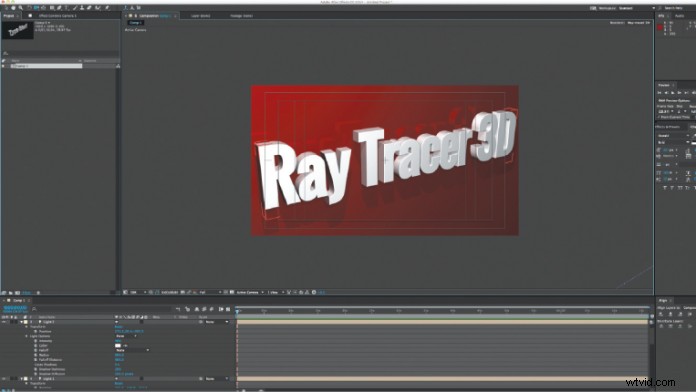Select the Roto Brush tool
Screen dimensions: 696x392
97,8
